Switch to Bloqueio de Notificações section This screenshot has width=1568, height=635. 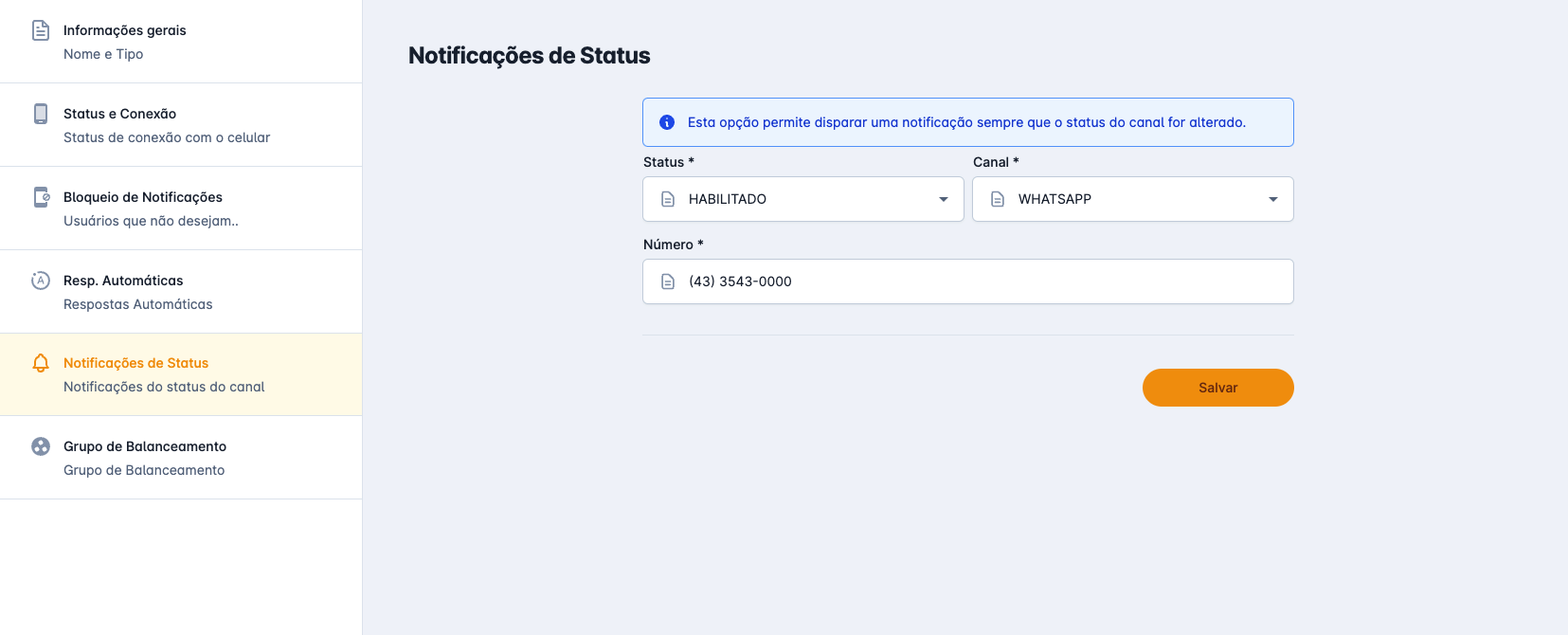180,209
